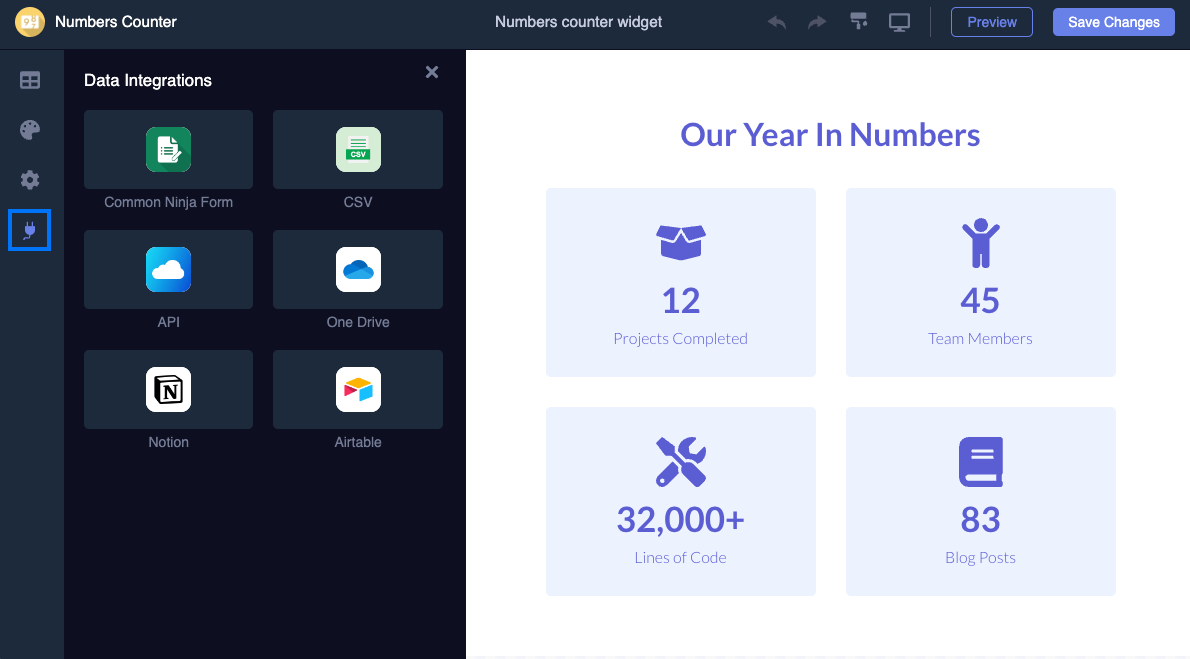Choose the Airtable integration
The image size is (1190, 659).
click(x=358, y=389)
